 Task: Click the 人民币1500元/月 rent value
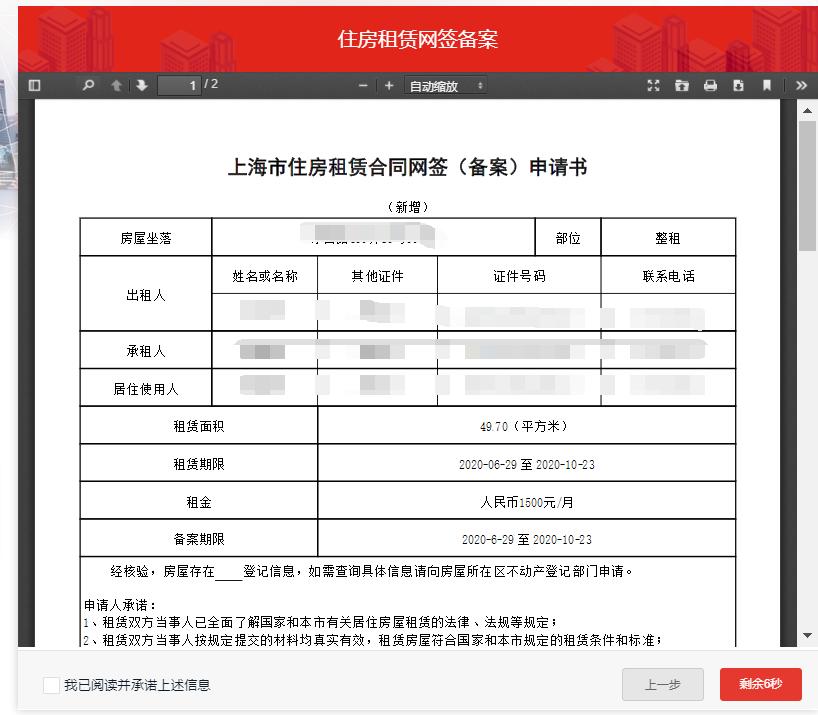click(x=526, y=502)
